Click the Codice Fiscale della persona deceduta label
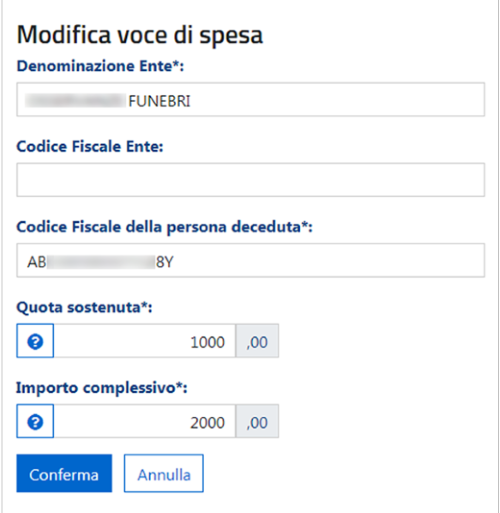 165,227
